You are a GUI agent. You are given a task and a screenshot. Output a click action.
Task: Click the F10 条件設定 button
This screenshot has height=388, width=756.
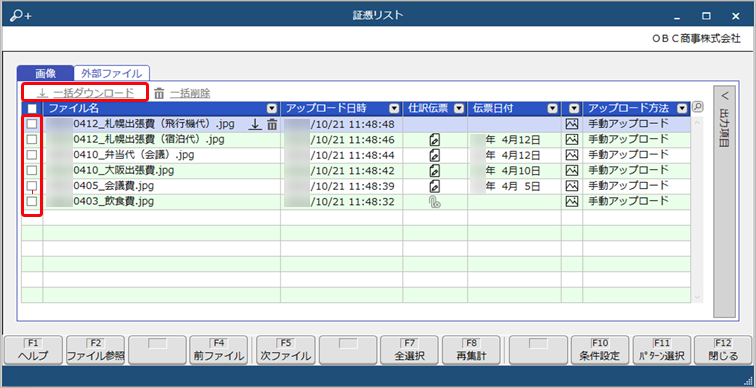(x=600, y=350)
